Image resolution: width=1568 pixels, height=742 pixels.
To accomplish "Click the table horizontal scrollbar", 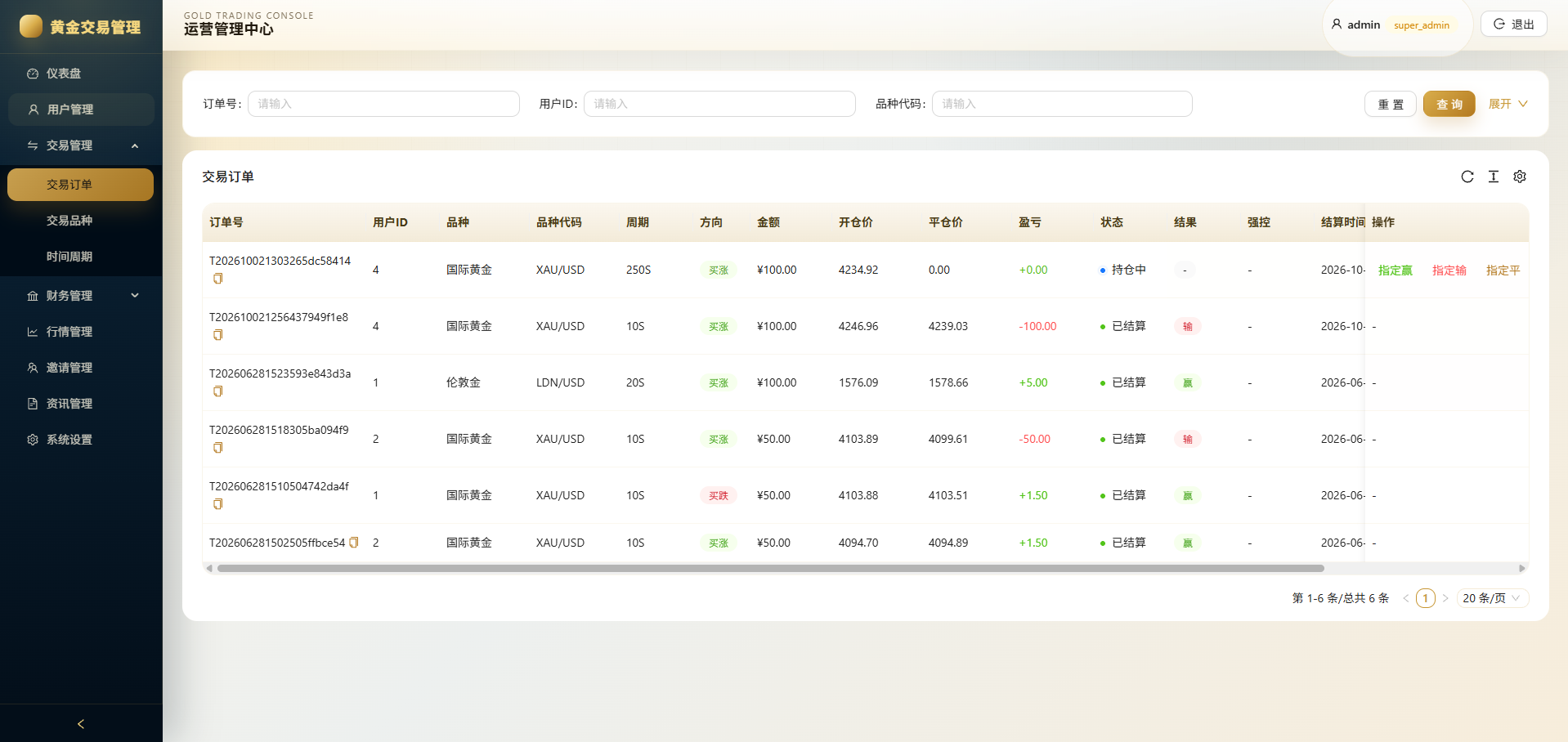I will click(770, 568).
